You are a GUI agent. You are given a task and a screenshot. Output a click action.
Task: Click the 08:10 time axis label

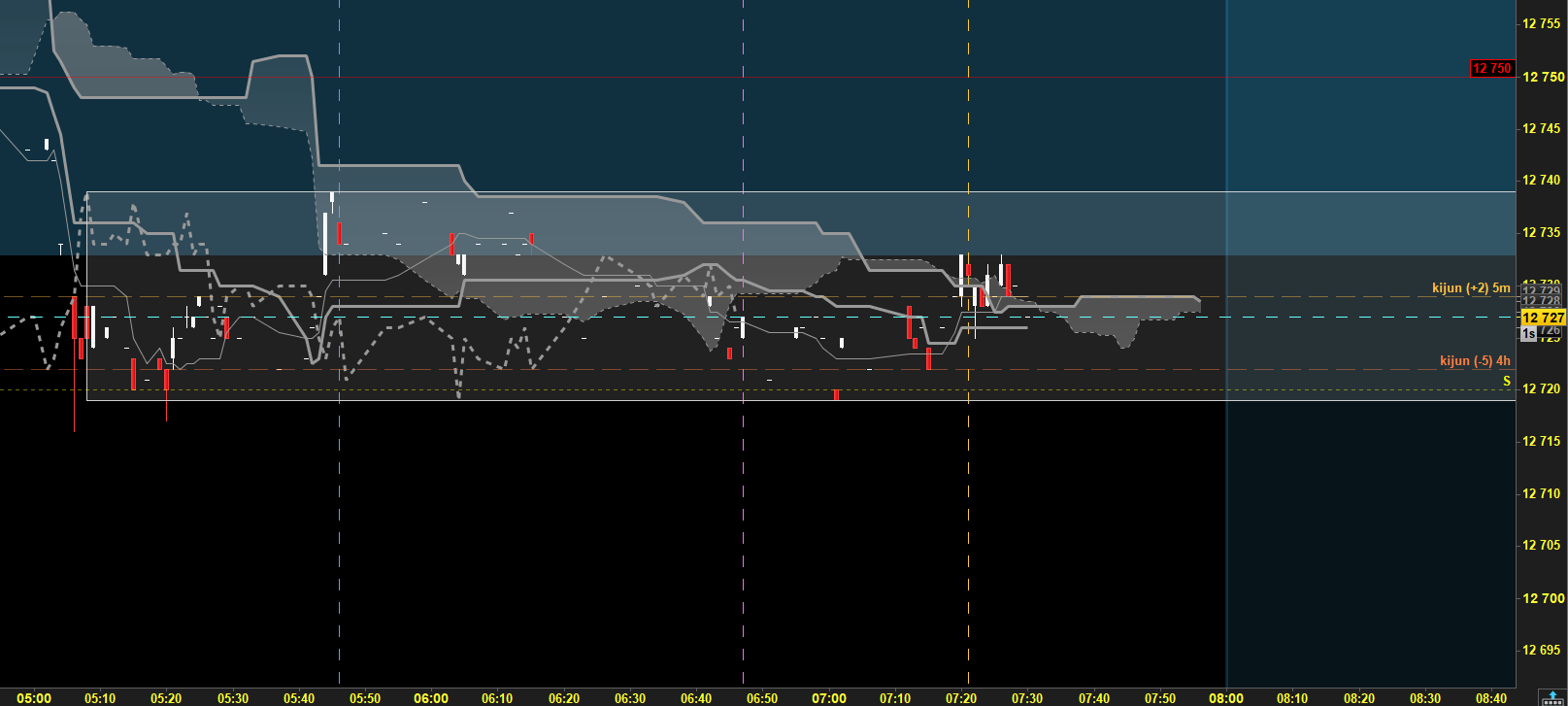pos(1292,698)
